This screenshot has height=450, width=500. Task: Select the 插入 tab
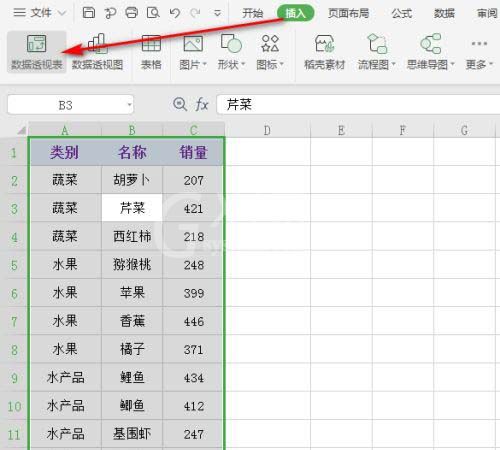pyautogui.click(x=296, y=13)
